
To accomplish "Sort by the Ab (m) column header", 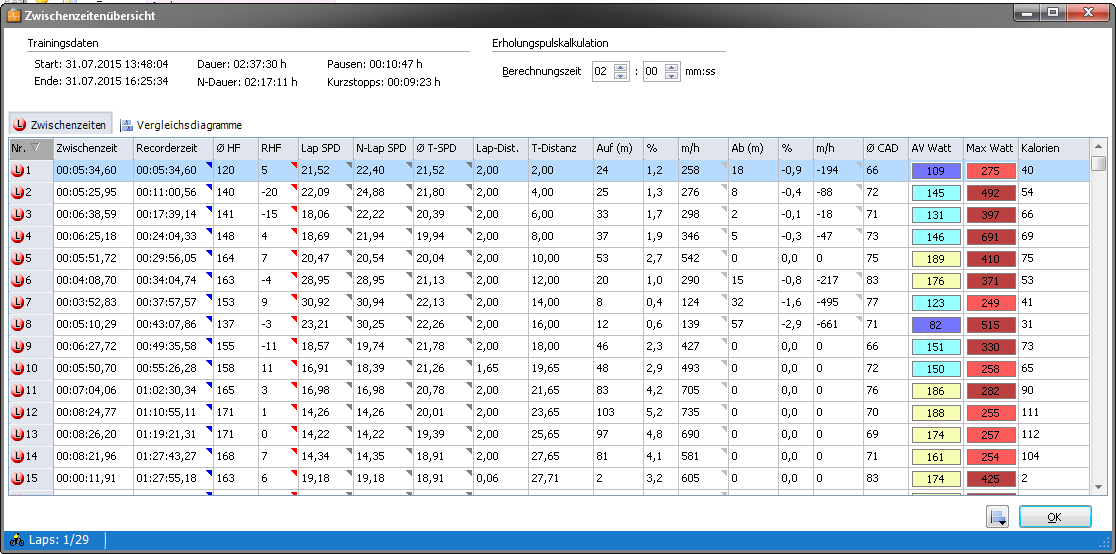I will [752, 148].
